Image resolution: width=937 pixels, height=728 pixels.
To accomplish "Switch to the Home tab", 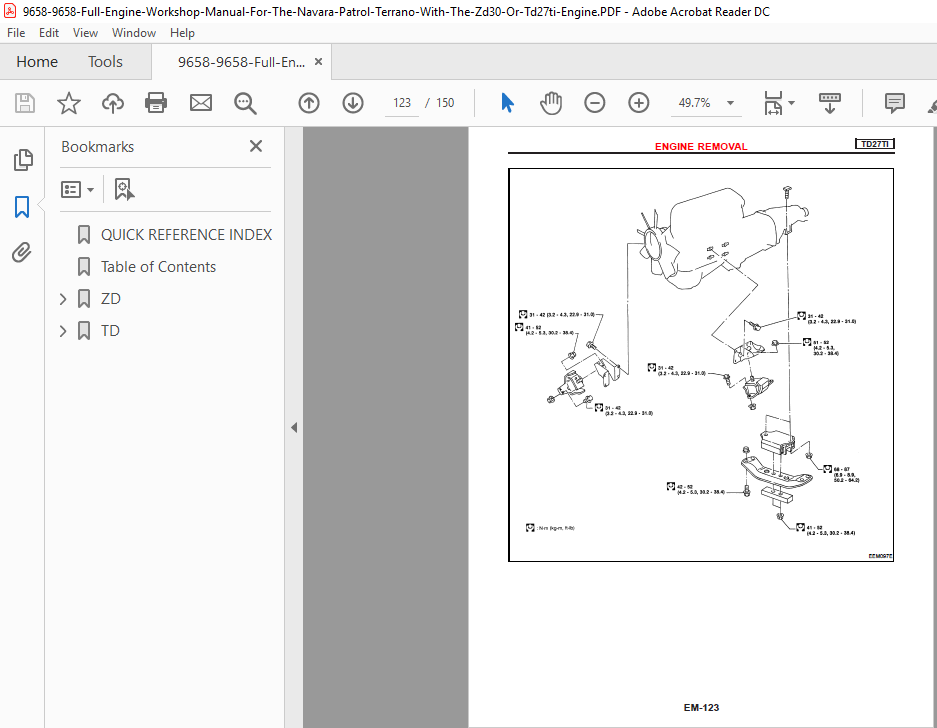I will pyautogui.click(x=37, y=62).
